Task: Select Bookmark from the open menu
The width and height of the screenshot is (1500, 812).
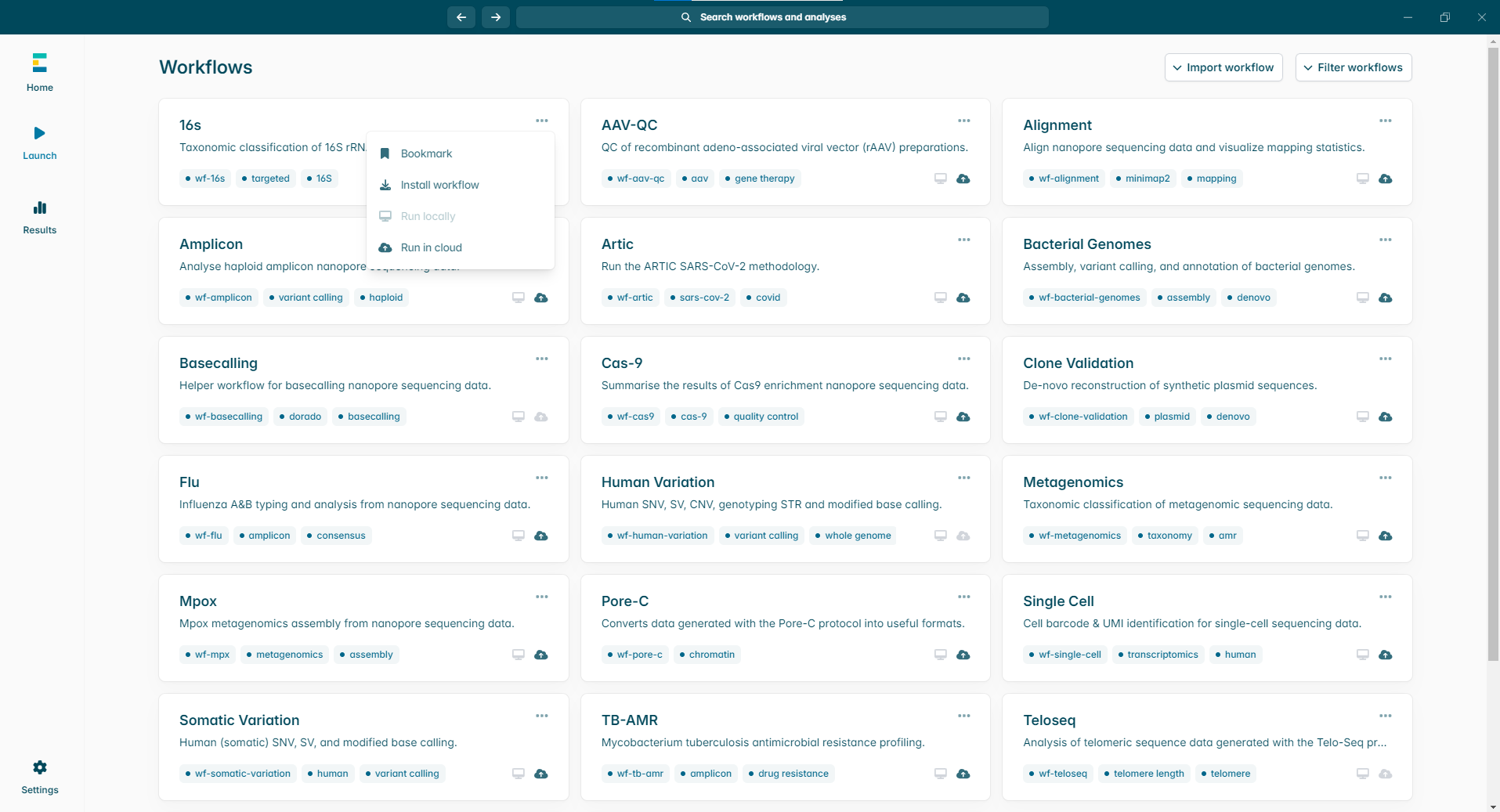Action: click(x=426, y=153)
